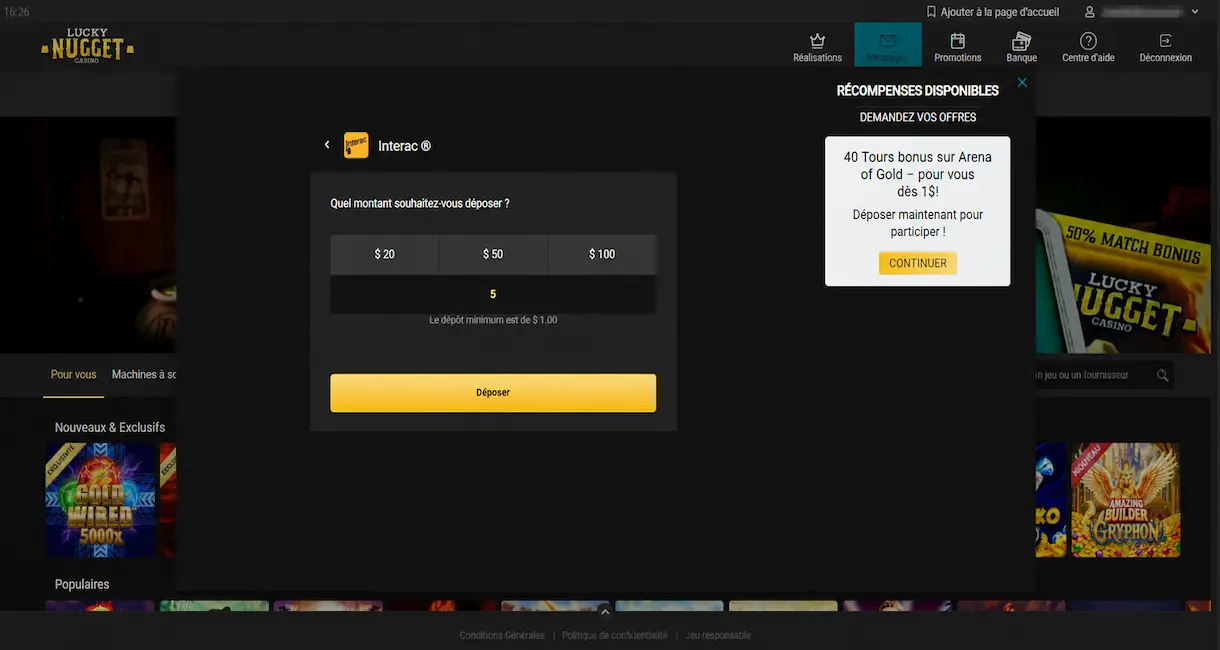
Task: Switch to the Pour vous tab
Action: 74,374
